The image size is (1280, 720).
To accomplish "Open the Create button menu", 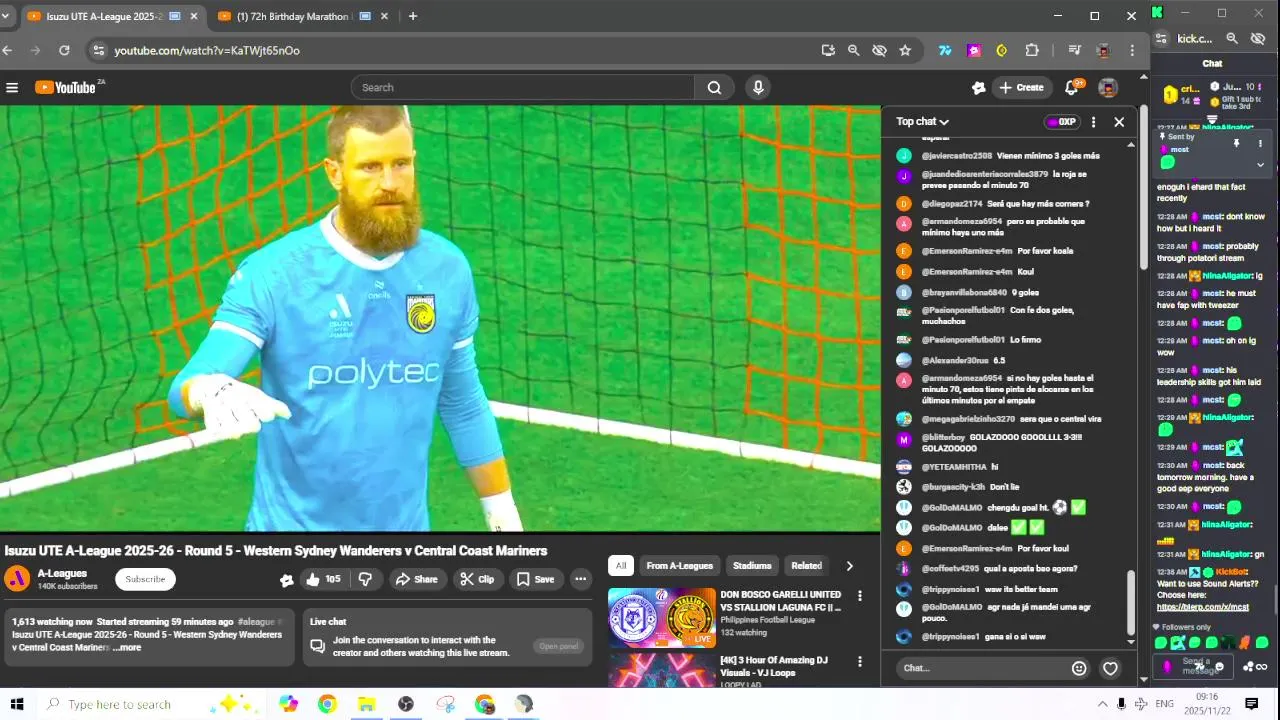I will click(x=1022, y=88).
